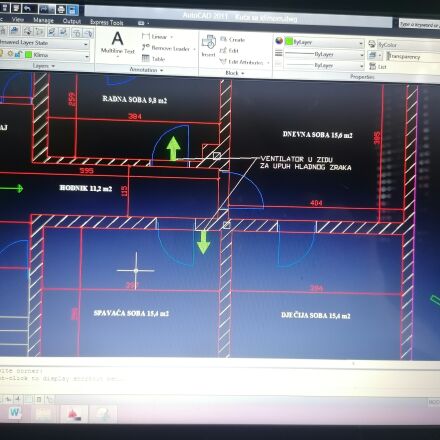Insert a Table from Annotation panel

pos(153,59)
